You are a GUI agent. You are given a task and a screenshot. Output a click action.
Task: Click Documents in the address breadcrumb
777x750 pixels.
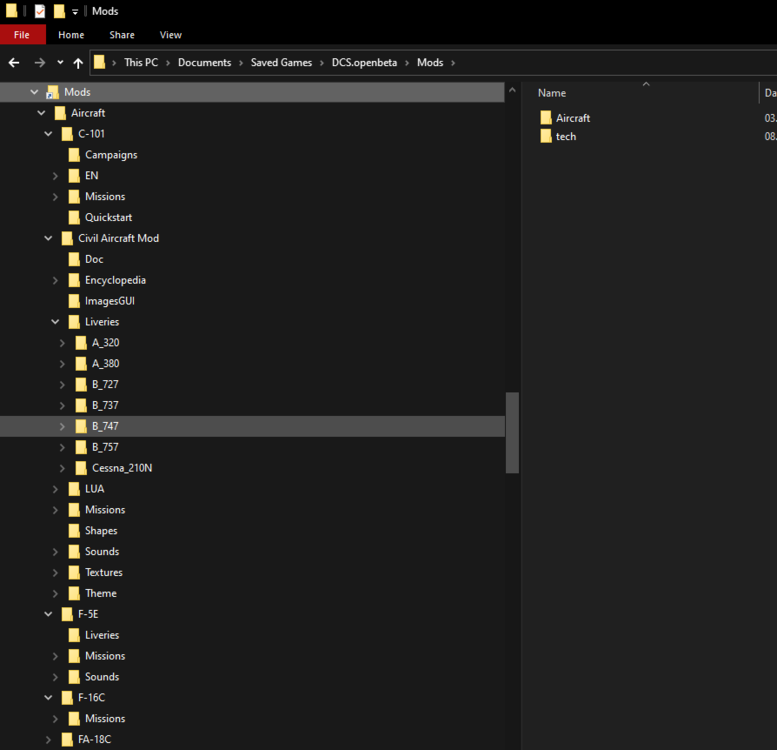(x=204, y=62)
